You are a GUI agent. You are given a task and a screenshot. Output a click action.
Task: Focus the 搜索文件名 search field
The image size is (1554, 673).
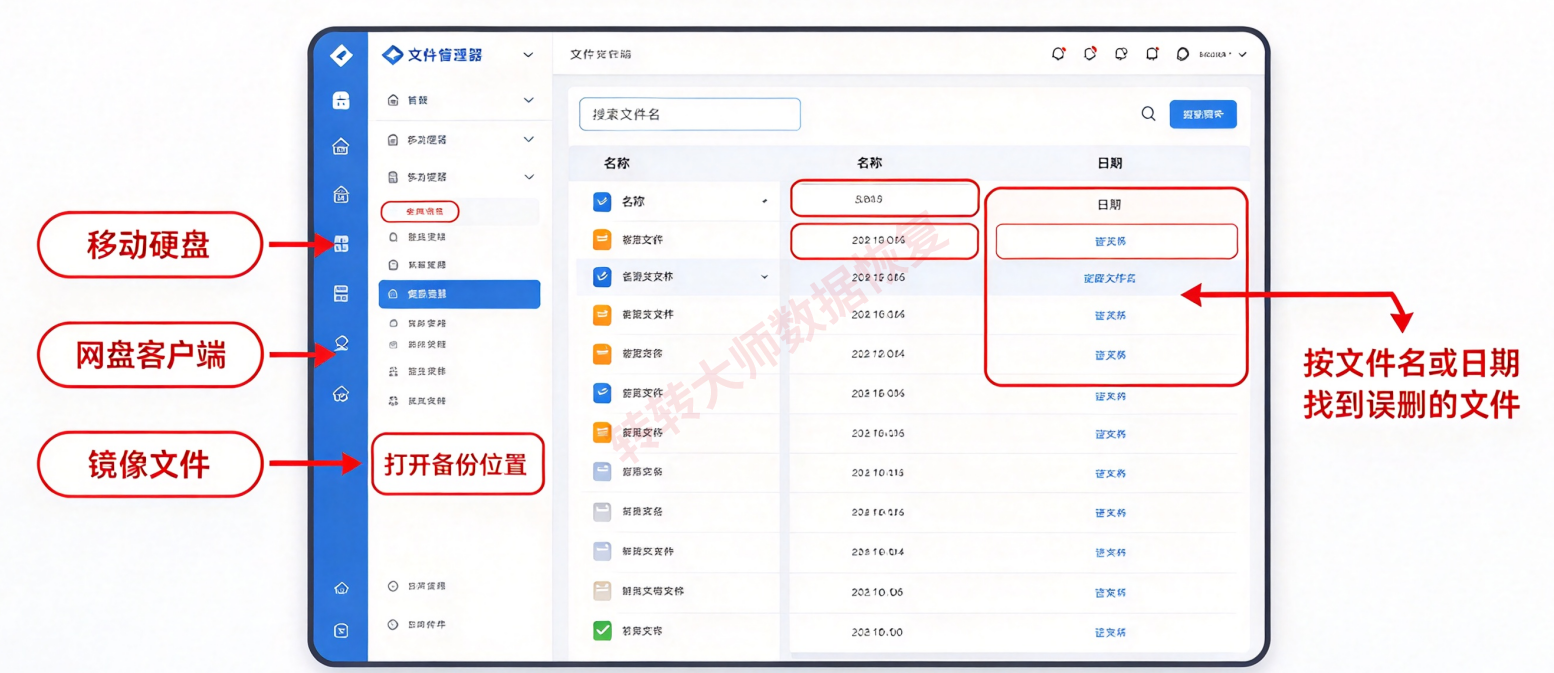tap(690, 114)
